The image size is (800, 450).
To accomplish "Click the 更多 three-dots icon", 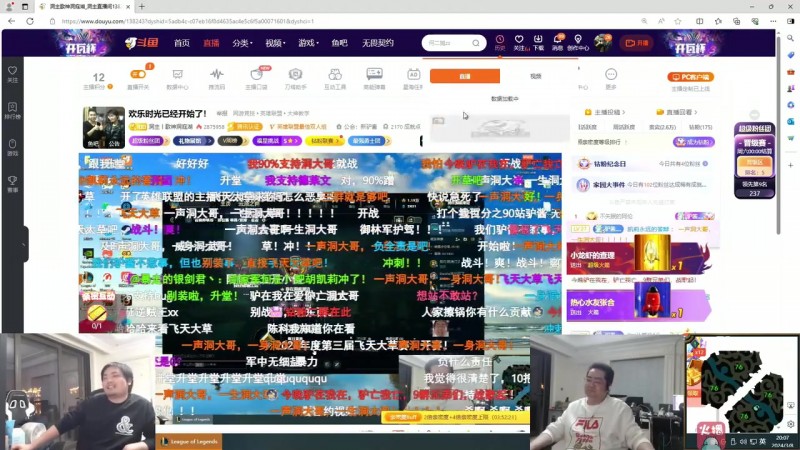I will click(611, 78).
